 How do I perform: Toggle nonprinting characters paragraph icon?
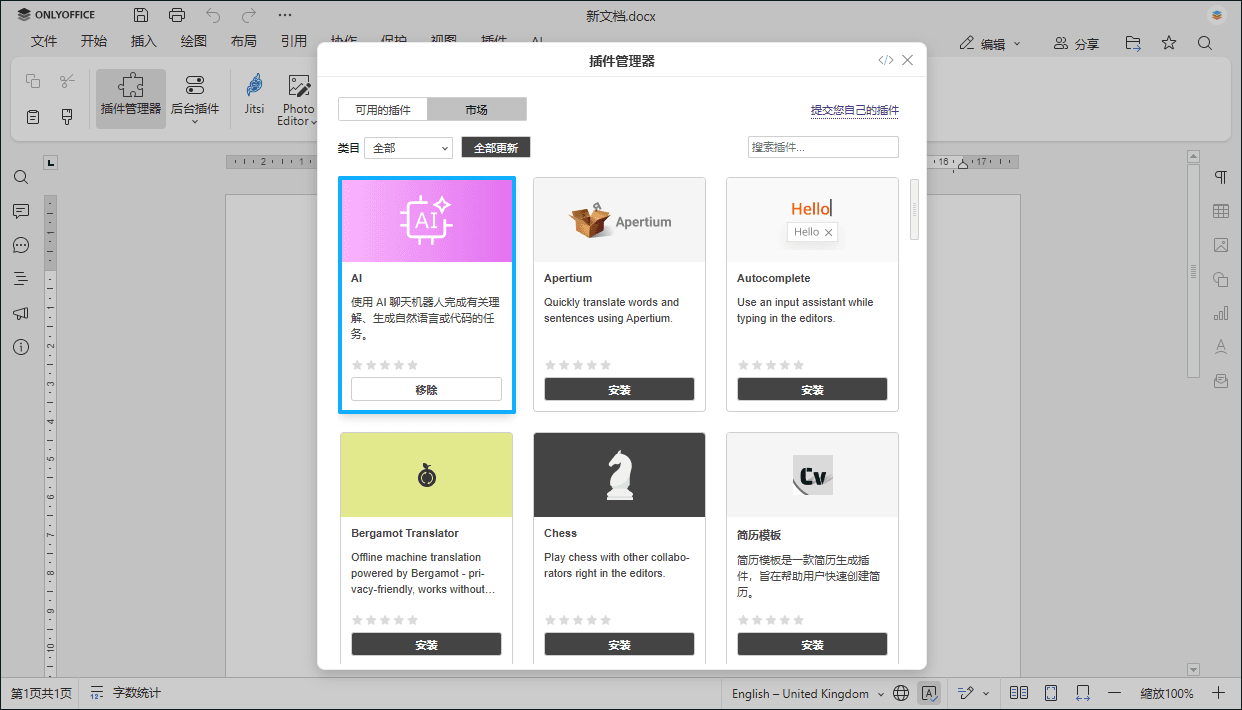tap(1220, 177)
